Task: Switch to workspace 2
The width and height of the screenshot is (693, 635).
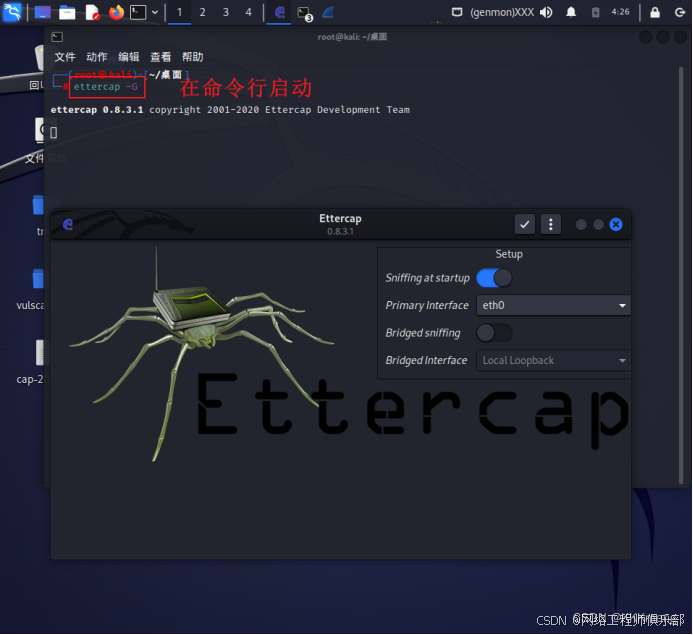Action: point(202,12)
